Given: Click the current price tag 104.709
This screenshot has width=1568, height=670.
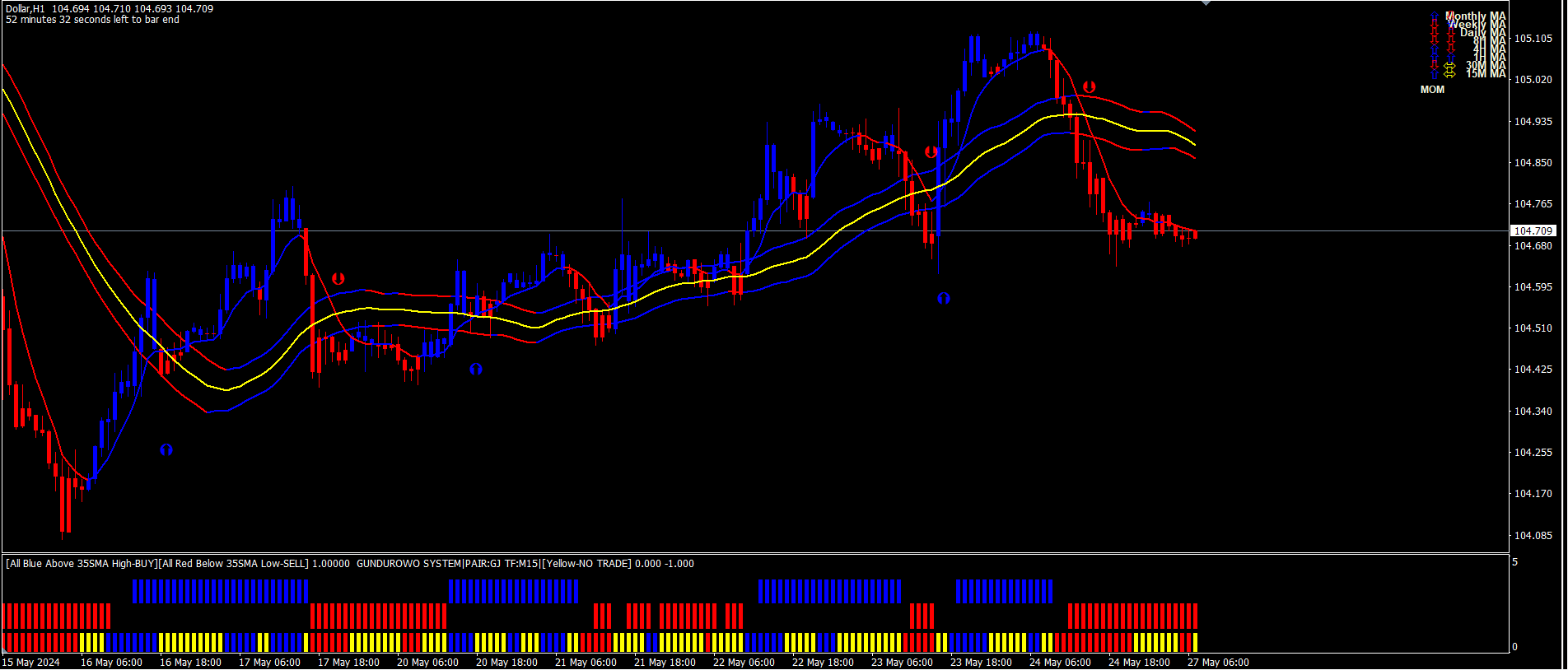Looking at the screenshot, I should pos(1533,231).
